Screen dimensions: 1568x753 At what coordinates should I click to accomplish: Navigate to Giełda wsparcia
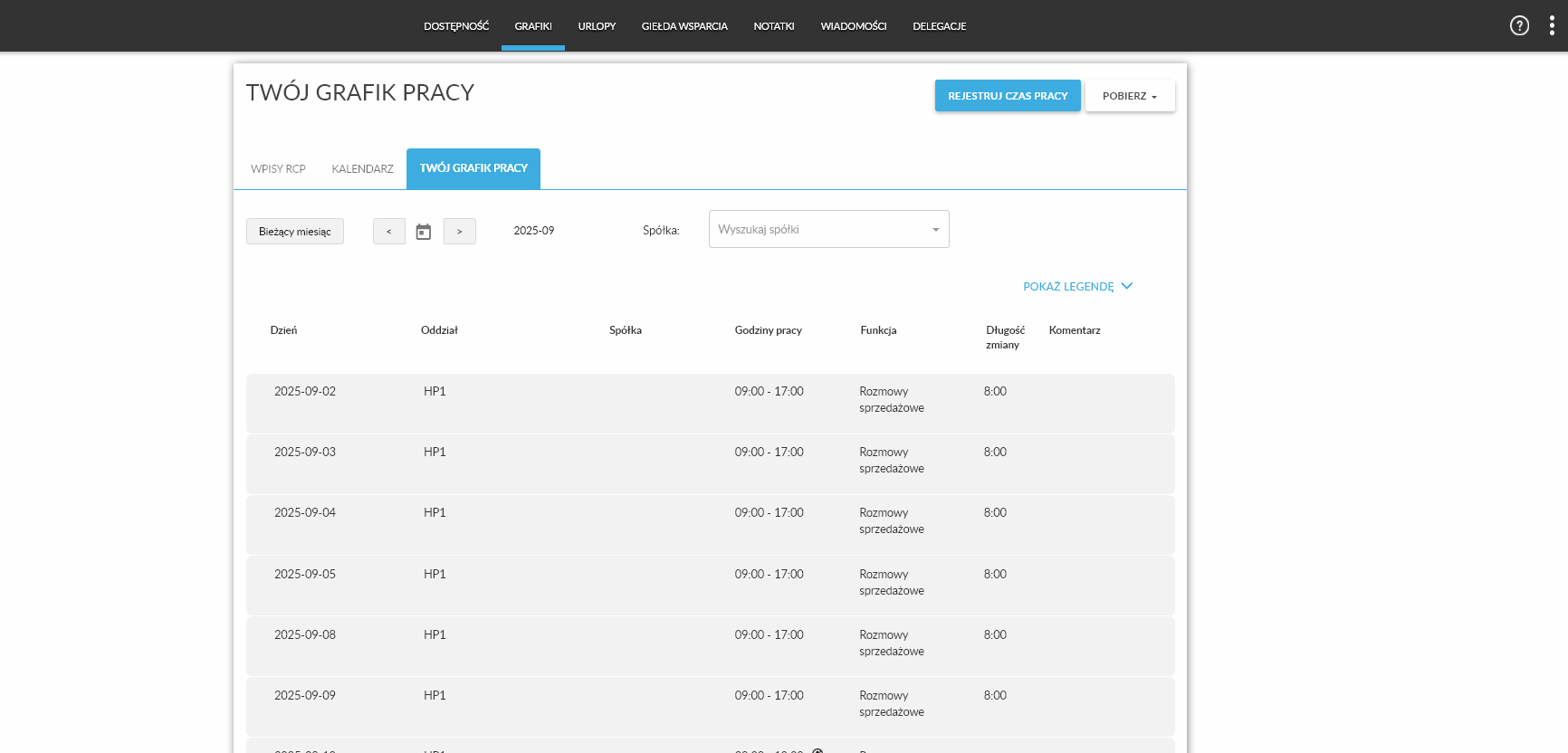[x=684, y=26]
